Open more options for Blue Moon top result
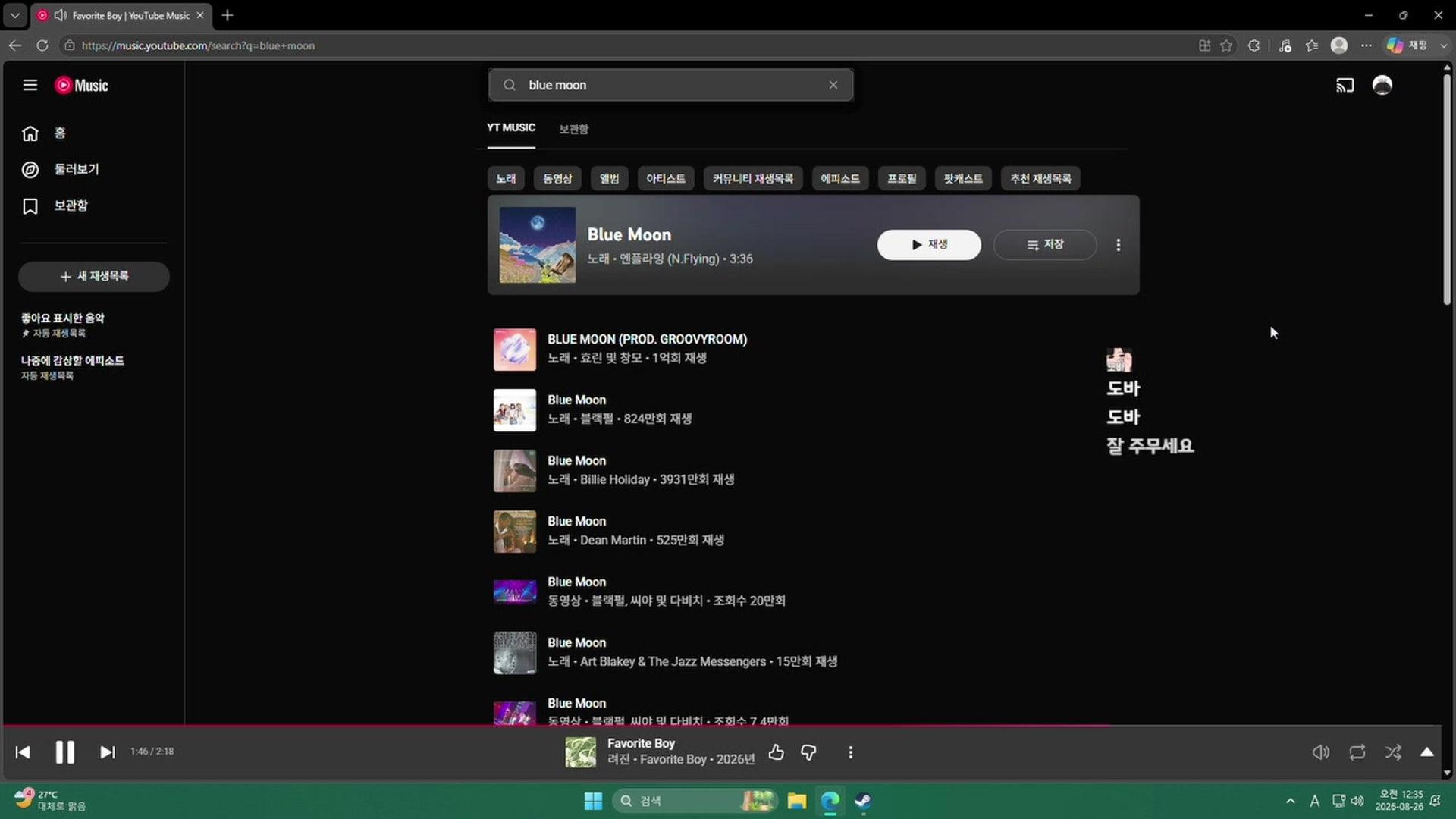 coord(1119,245)
